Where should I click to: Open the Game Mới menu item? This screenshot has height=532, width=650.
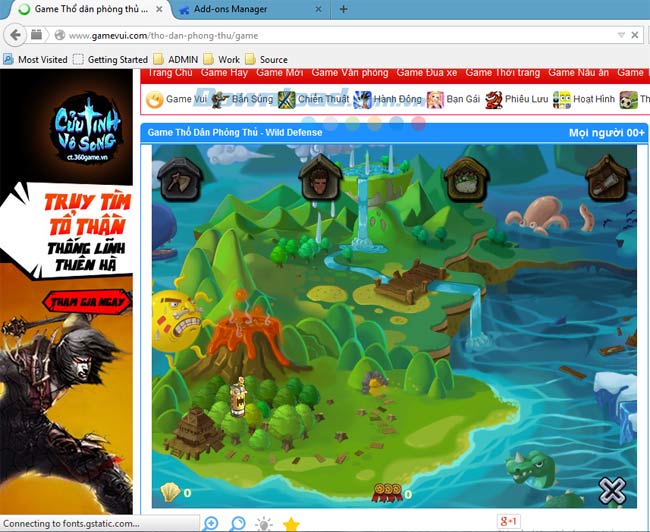[279, 73]
